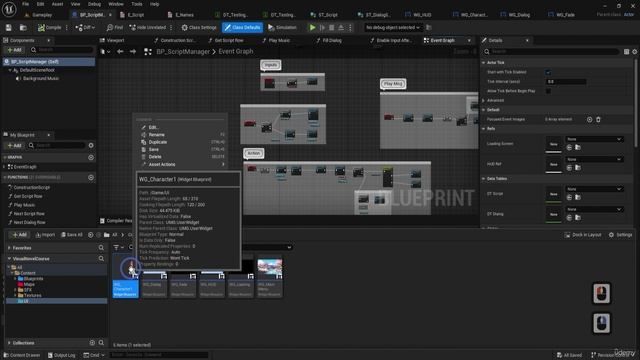Collapse the Graphs section
The image size is (640, 360).
[x=5, y=157]
